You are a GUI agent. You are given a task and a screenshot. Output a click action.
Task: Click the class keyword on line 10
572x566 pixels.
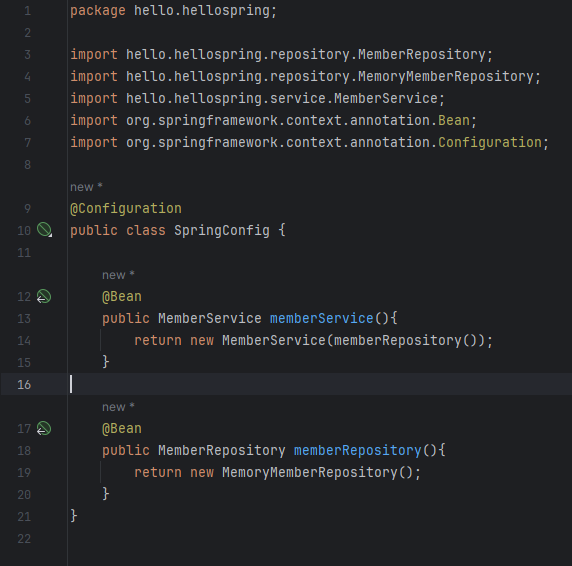pyautogui.click(x=146, y=230)
